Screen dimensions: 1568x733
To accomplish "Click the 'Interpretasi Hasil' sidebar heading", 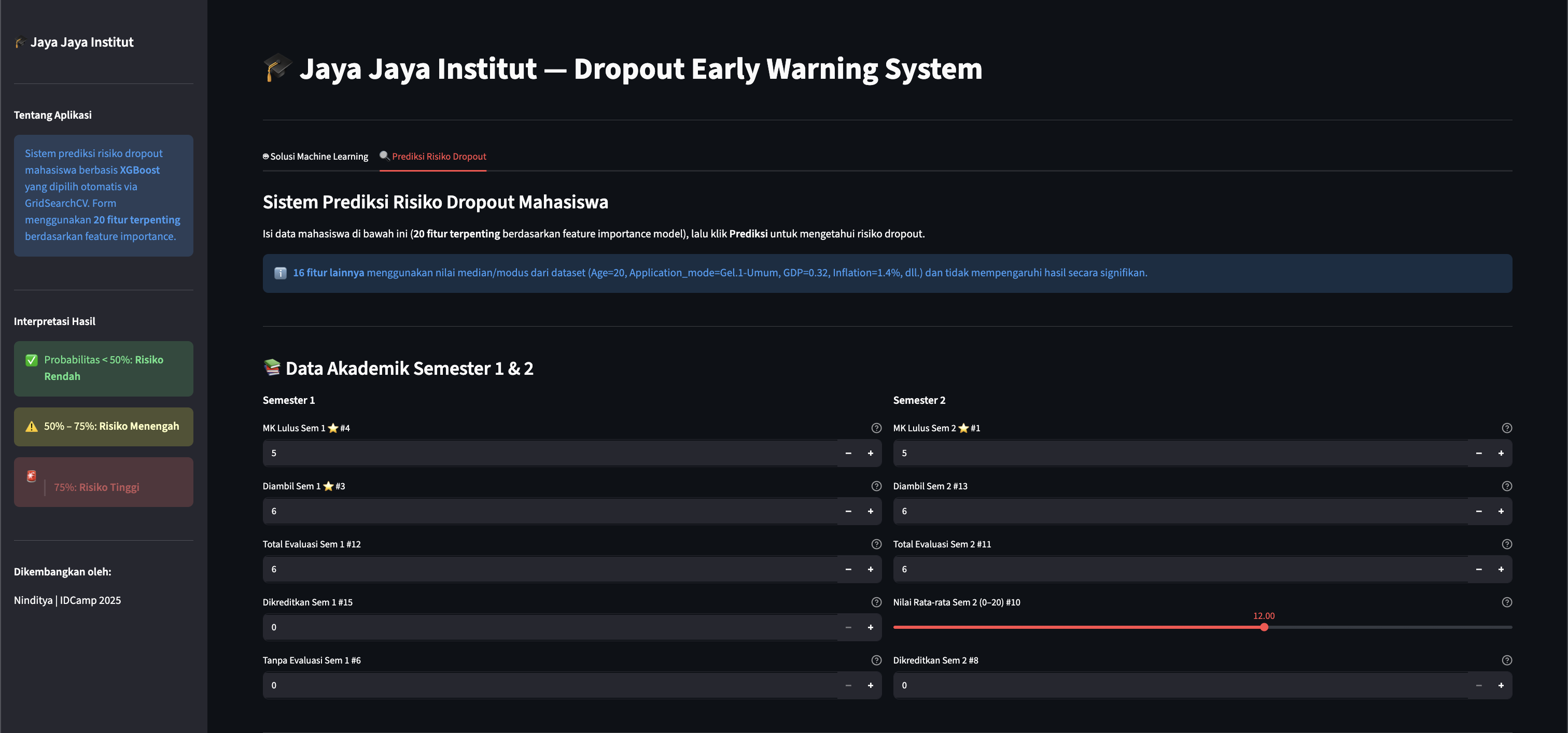I will click(55, 321).
